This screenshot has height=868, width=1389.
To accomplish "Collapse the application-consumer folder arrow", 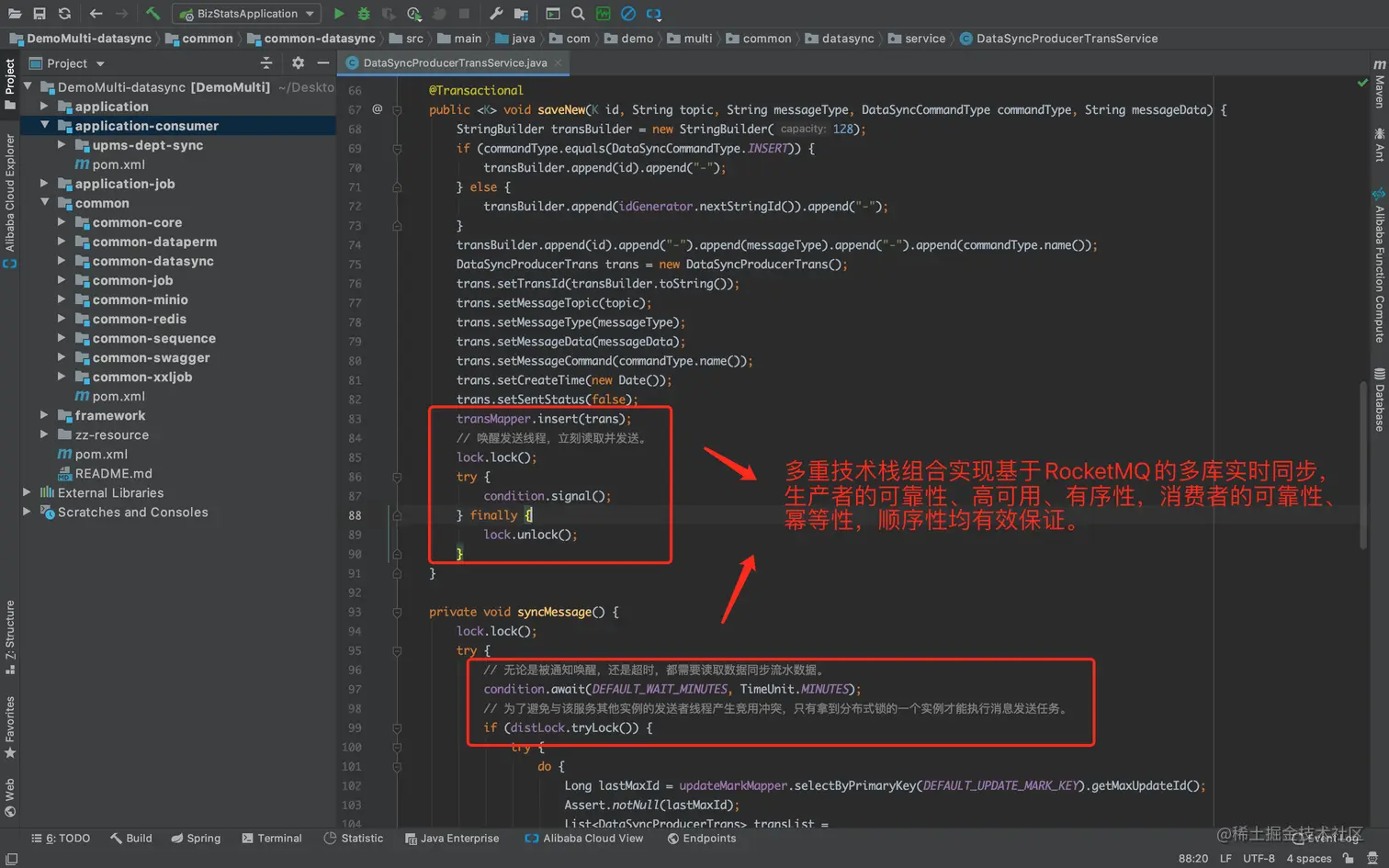I will point(44,126).
